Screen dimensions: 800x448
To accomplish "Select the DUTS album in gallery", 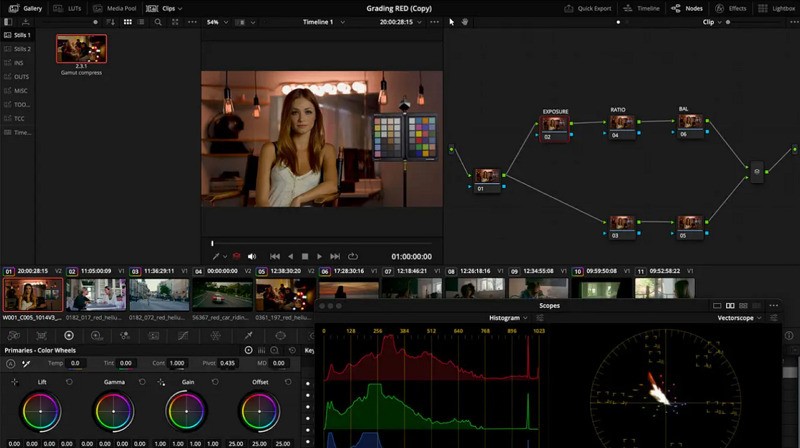I will click(22, 76).
